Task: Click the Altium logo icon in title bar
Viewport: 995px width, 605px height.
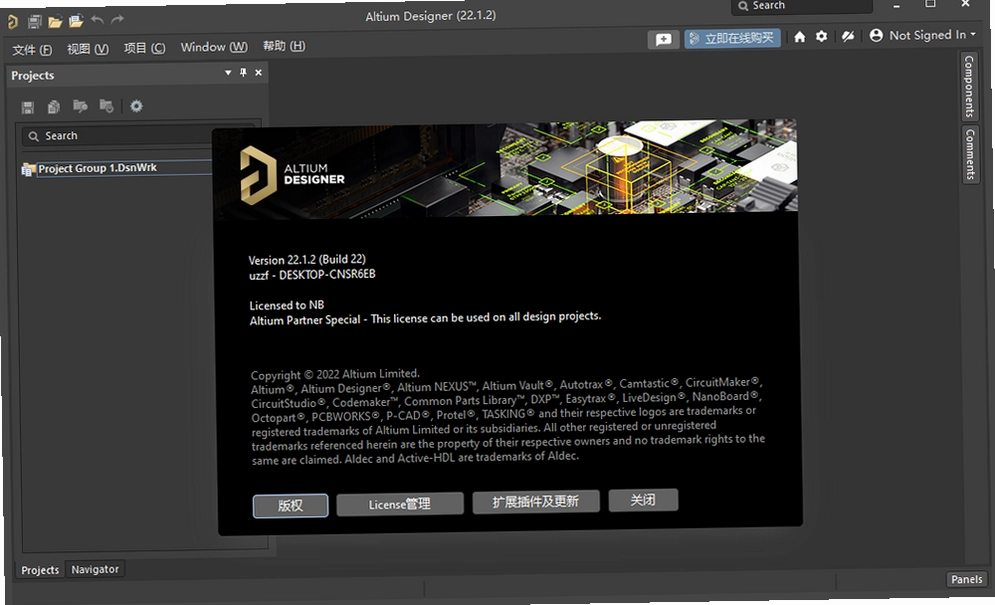Action: click(12, 22)
